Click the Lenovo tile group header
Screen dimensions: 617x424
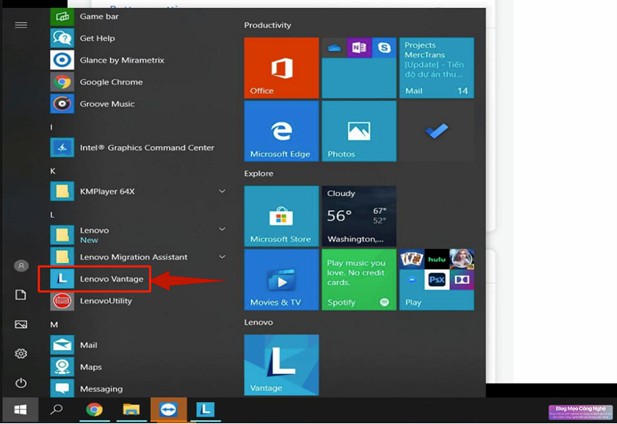click(x=259, y=322)
